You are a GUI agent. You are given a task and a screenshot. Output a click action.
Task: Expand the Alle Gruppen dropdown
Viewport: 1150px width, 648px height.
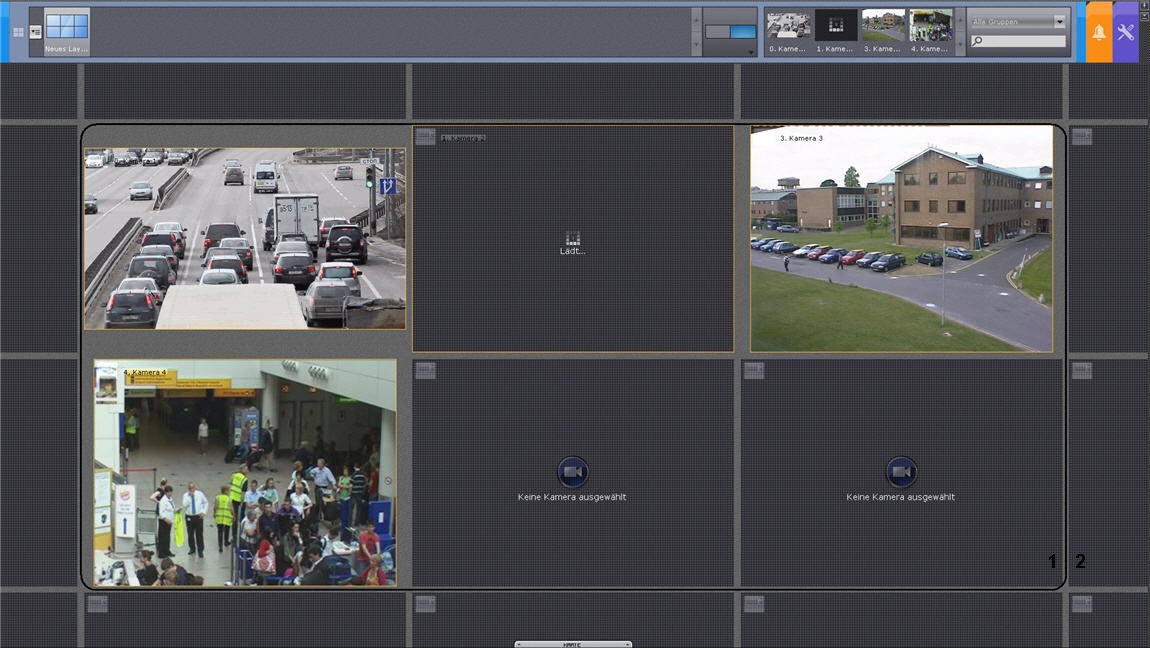1059,21
